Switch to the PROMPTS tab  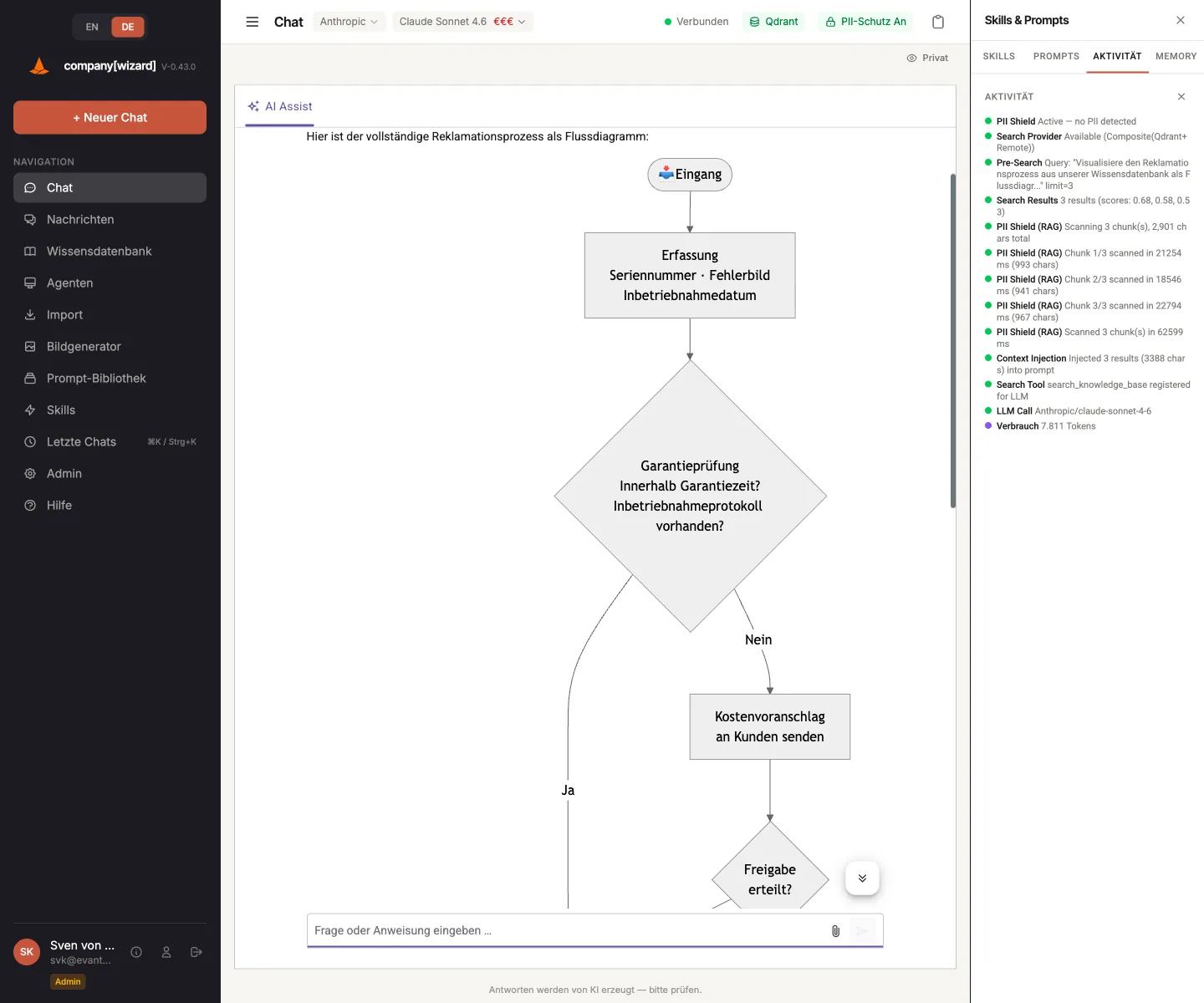click(x=1056, y=56)
